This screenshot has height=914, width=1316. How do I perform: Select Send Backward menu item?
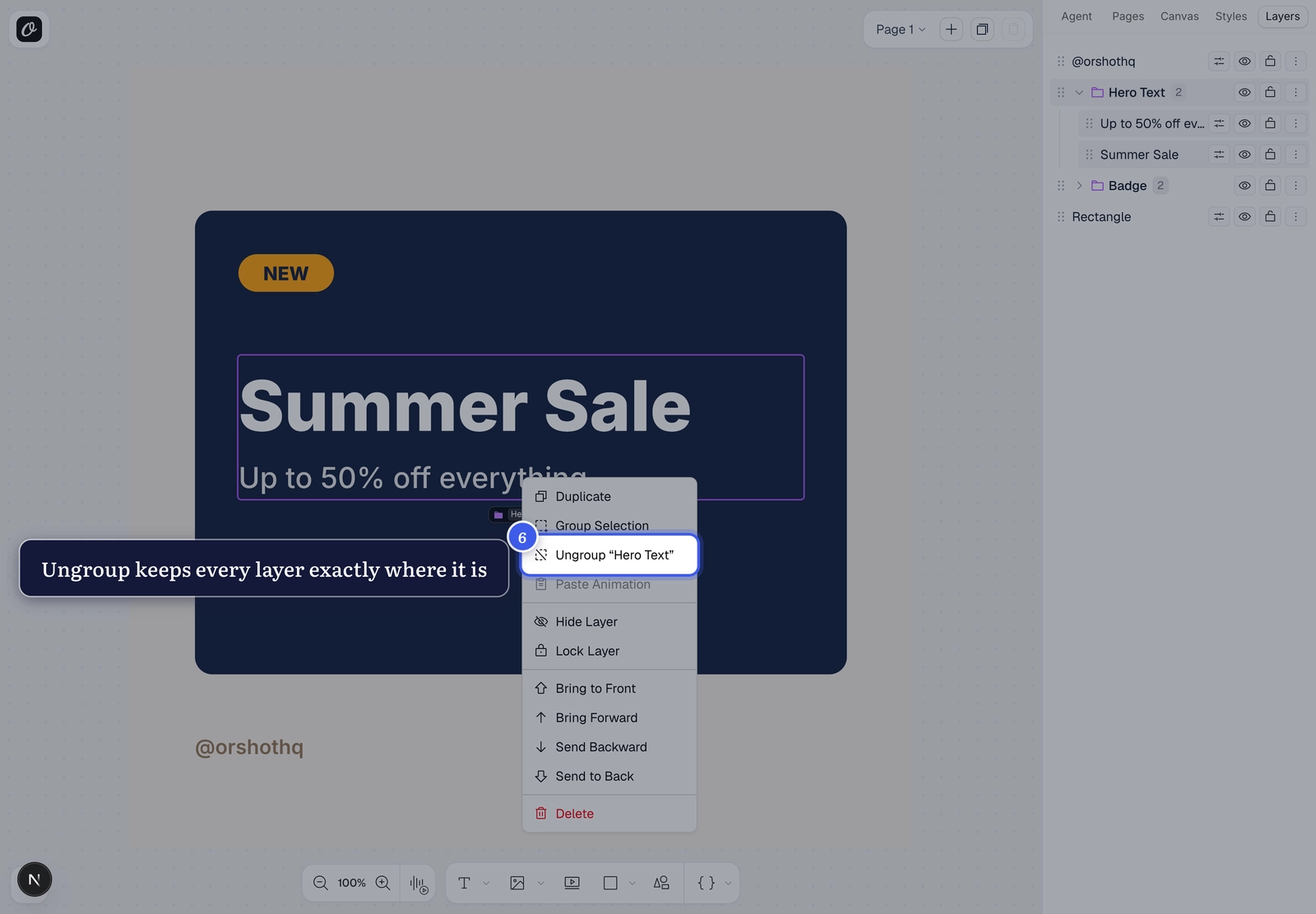[609, 747]
